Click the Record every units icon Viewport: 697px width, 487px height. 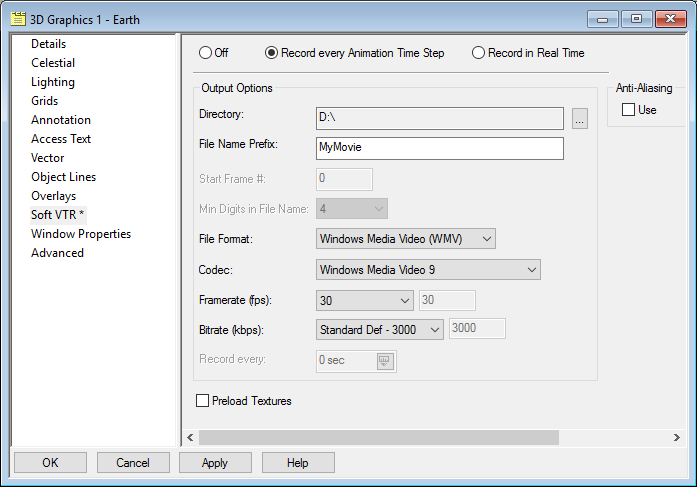click(x=385, y=361)
